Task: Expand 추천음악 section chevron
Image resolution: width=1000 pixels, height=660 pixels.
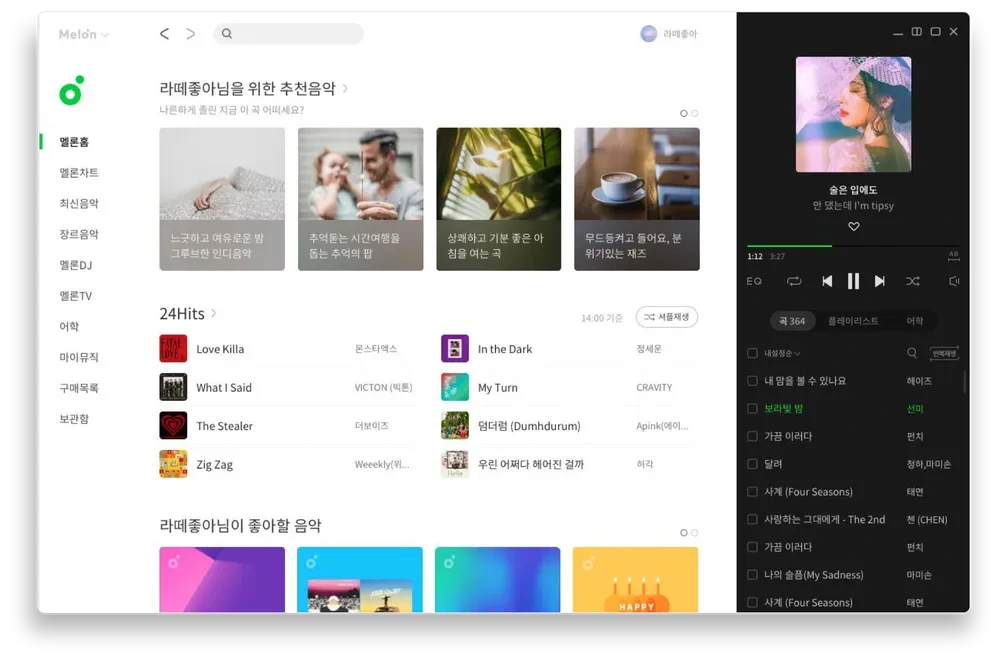Action: point(345,88)
